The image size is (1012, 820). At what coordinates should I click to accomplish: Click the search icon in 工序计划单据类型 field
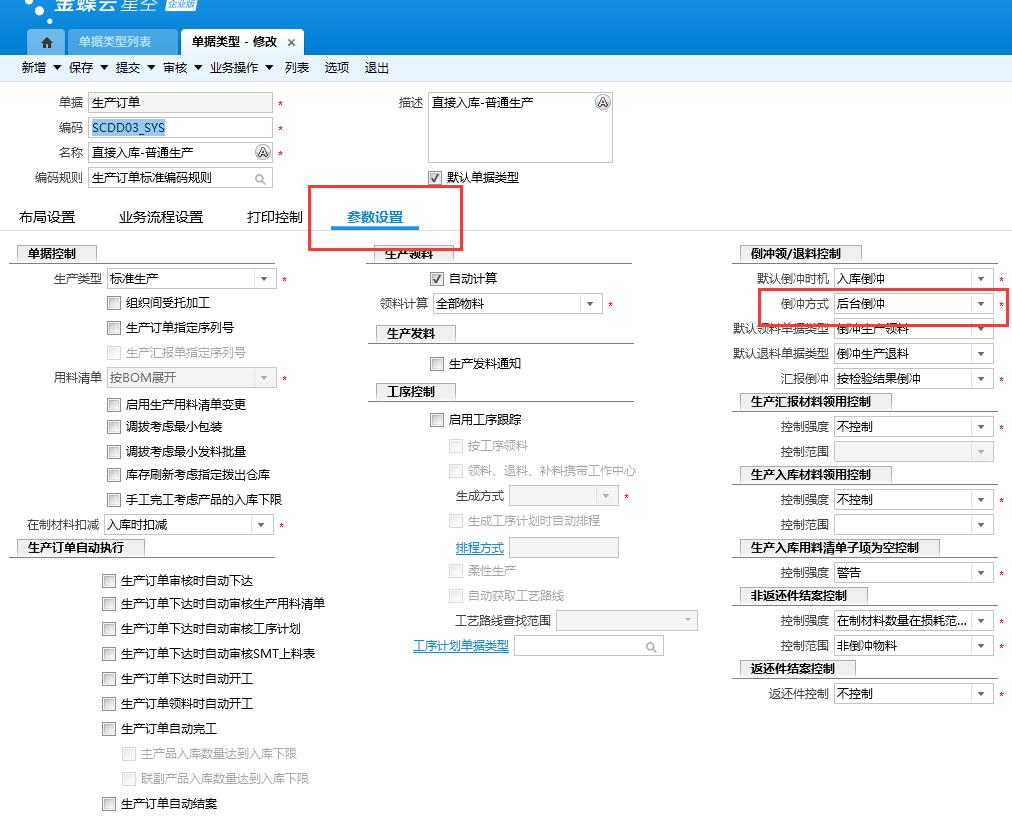(651, 647)
